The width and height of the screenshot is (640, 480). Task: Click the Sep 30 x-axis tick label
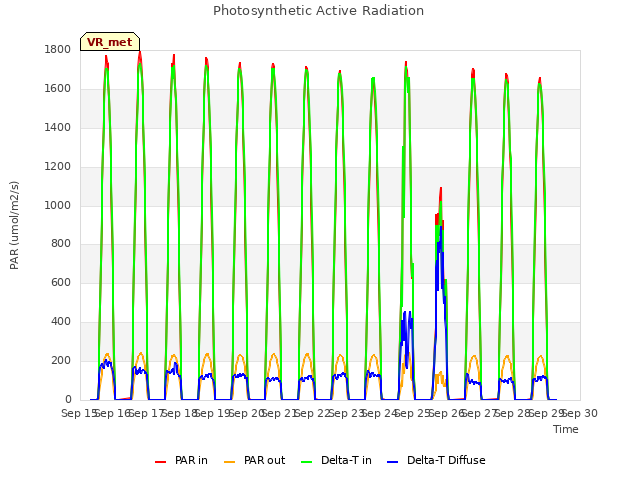(580, 413)
